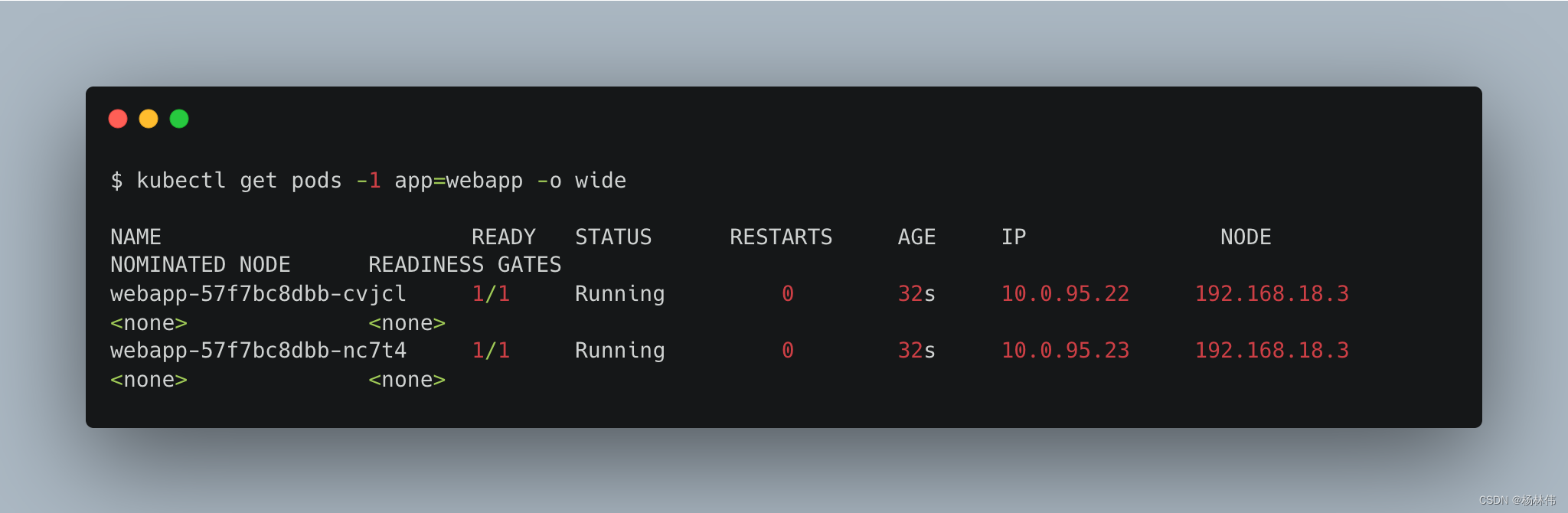Click the IP column header
The width and height of the screenshot is (1568, 513).
[1014, 237]
